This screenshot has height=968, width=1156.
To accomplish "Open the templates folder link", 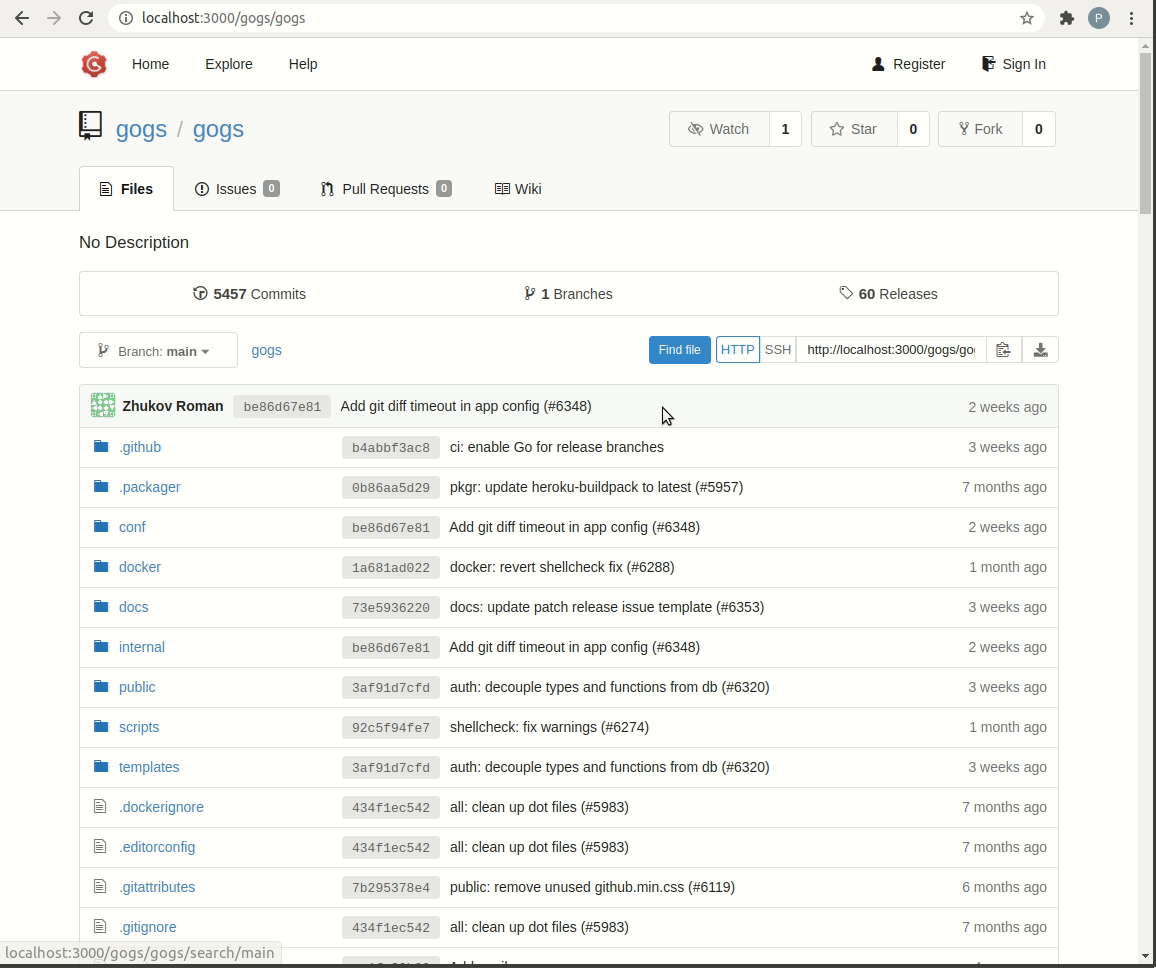I will tap(149, 767).
